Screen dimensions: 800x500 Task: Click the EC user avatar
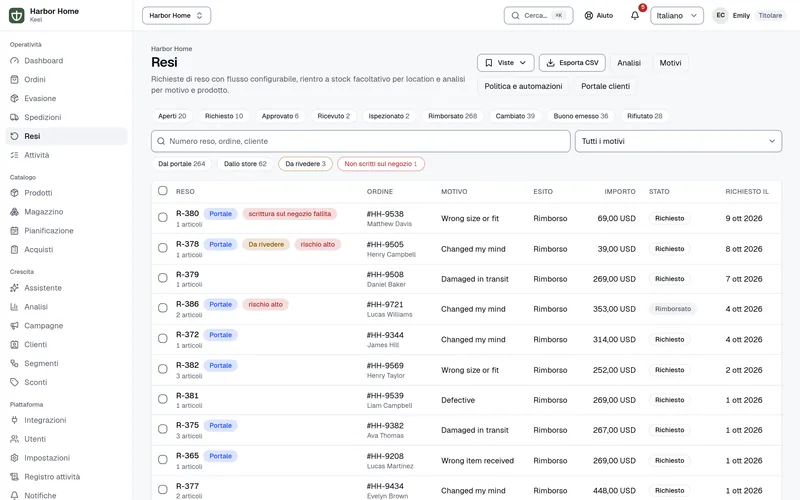tap(720, 15)
